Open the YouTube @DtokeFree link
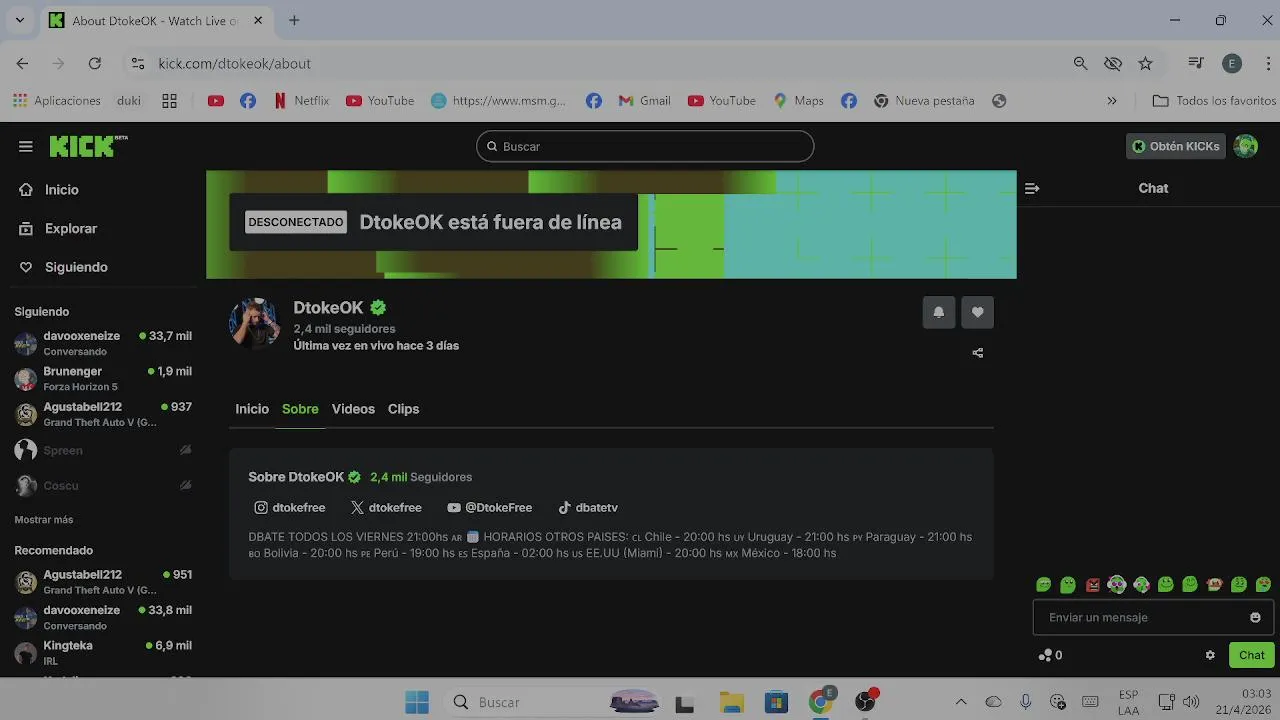Viewport: 1280px width, 720px height. tap(490, 507)
